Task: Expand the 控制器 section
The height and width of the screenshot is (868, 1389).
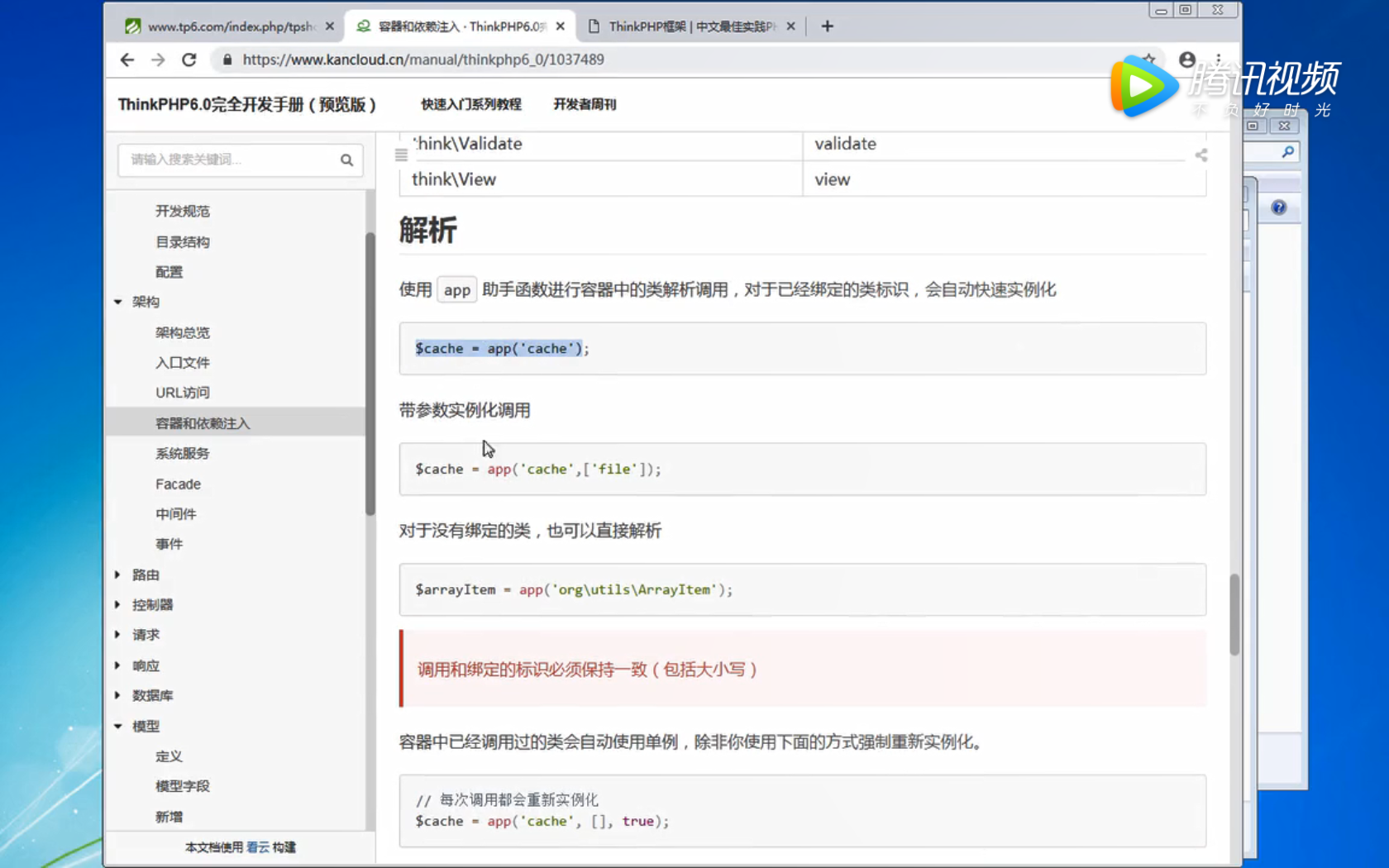Action: (118, 605)
